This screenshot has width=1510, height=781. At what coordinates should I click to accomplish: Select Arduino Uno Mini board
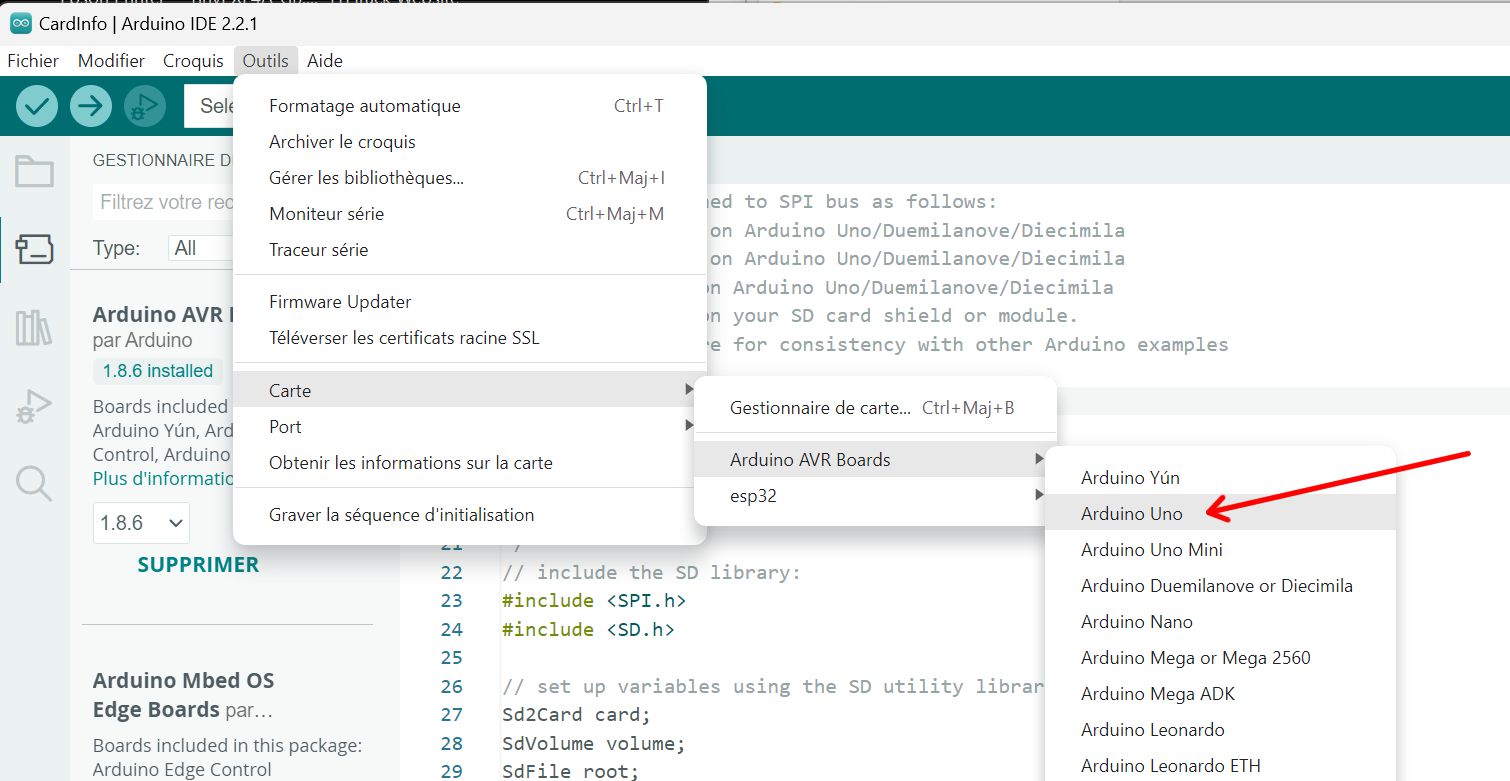pos(1220,550)
